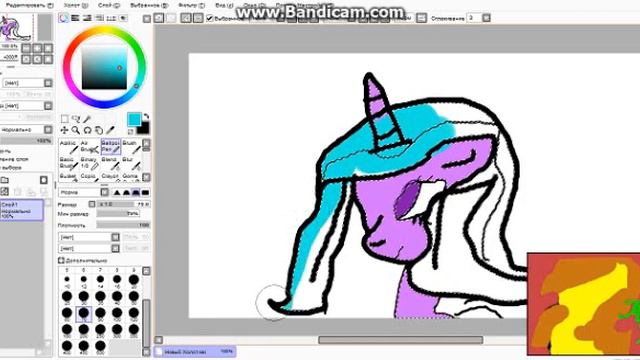Viewport: 640px width, 360px height.
Task: Select the Blend tool
Action: [x=111, y=163]
